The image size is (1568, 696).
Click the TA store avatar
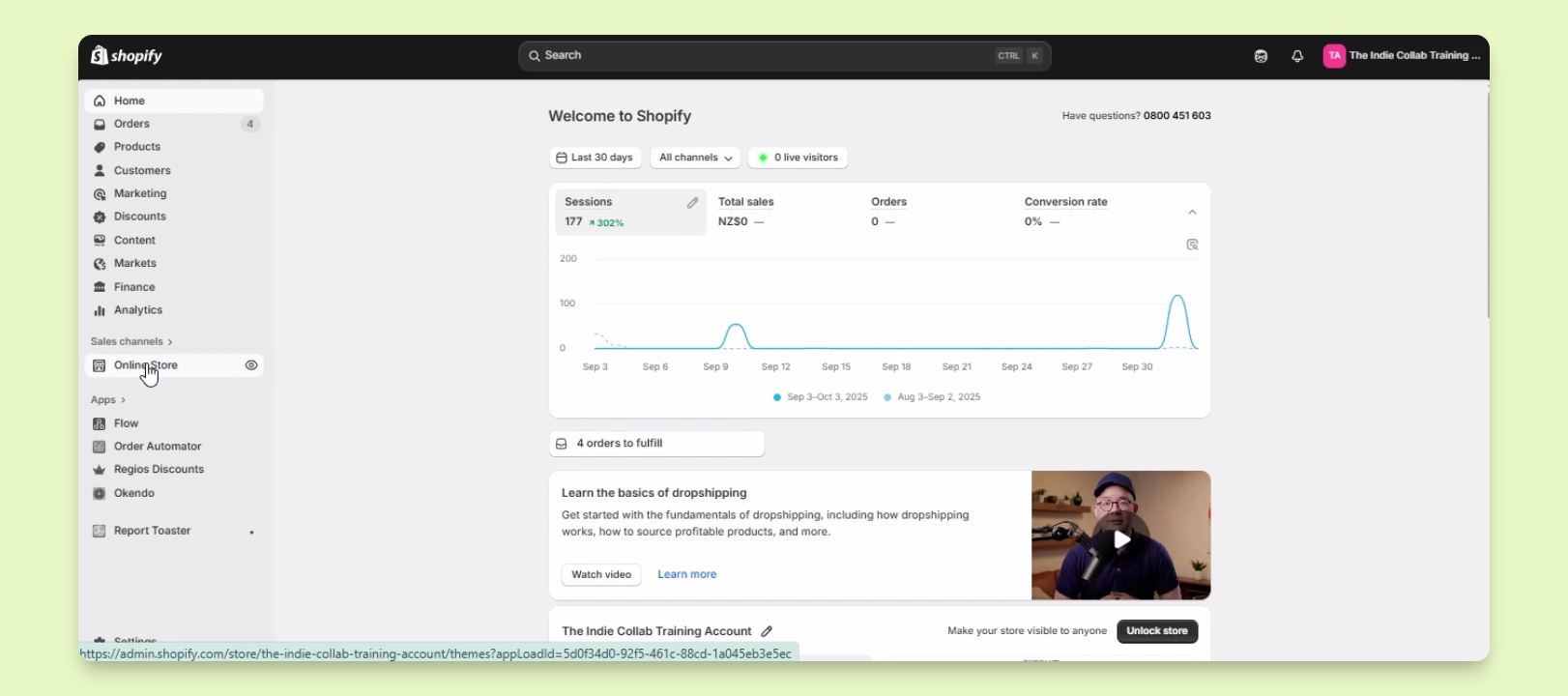(x=1334, y=56)
